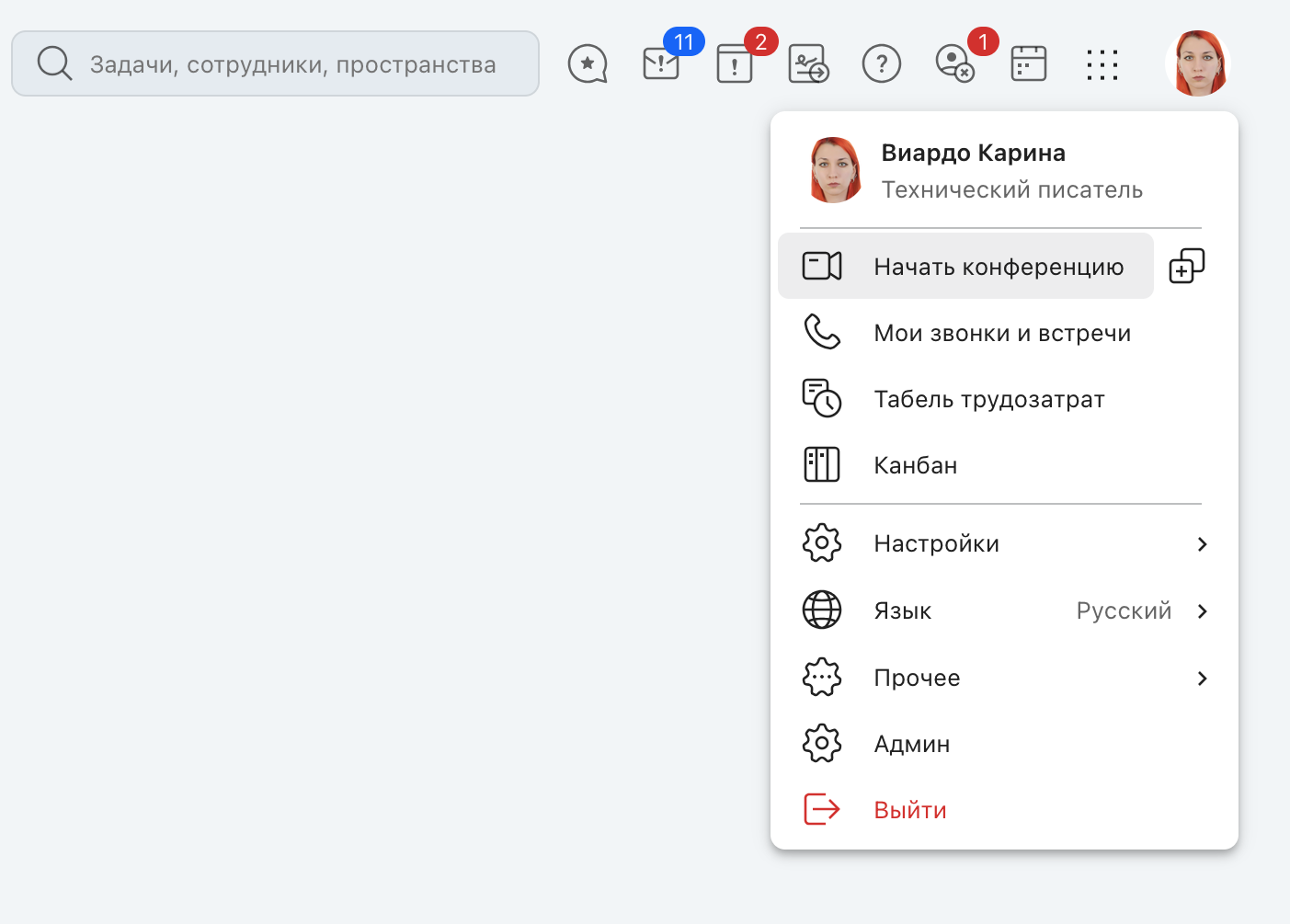Click the avatar beside Виардо Карина in the menu

[x=835, y=170]
